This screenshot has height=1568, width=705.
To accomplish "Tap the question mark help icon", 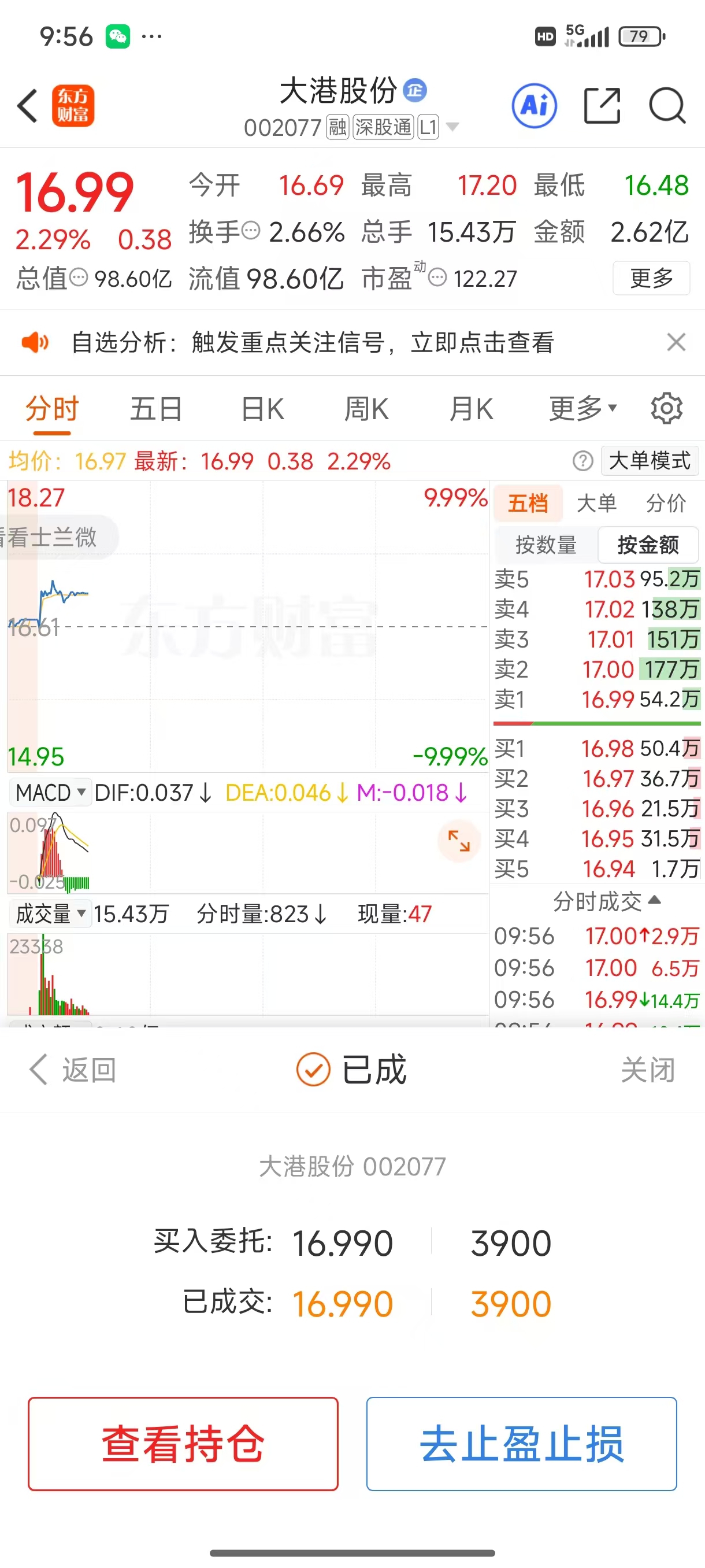I will [582, 461].
